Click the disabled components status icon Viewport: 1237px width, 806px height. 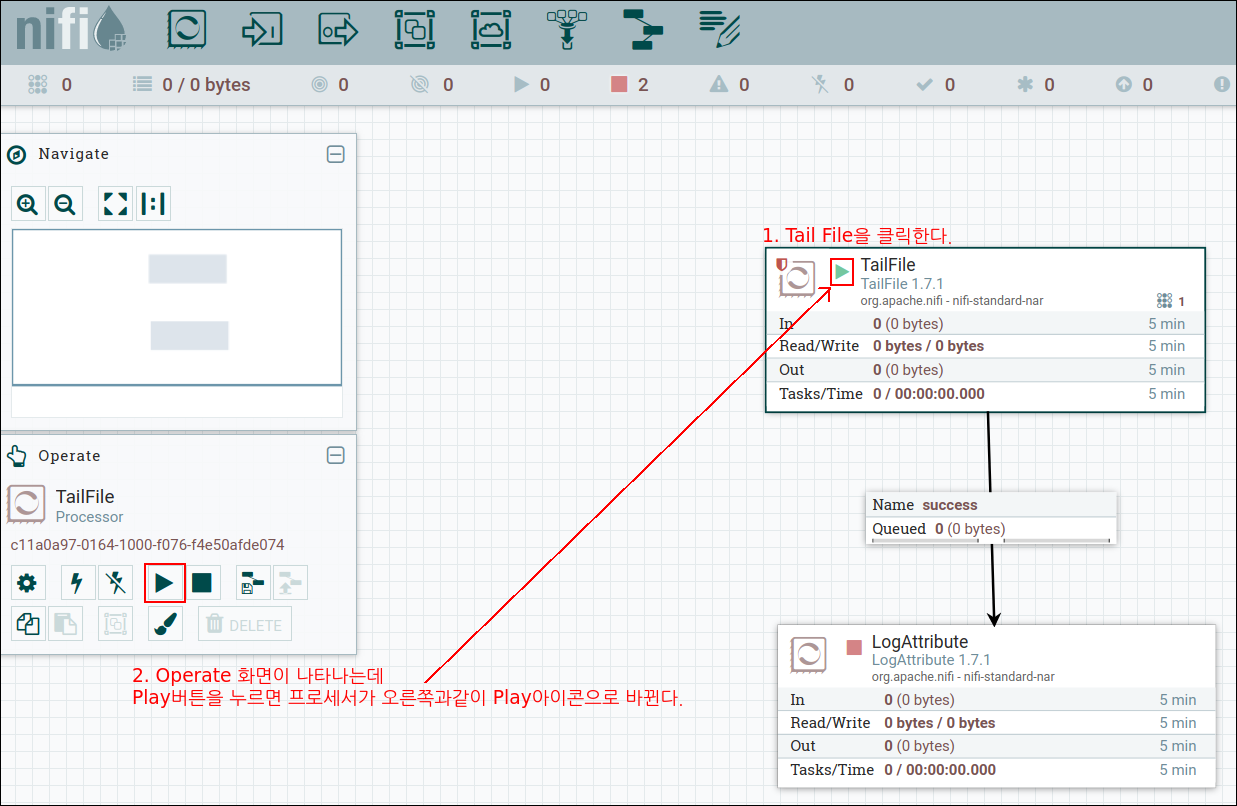click(x=821, y=85)
